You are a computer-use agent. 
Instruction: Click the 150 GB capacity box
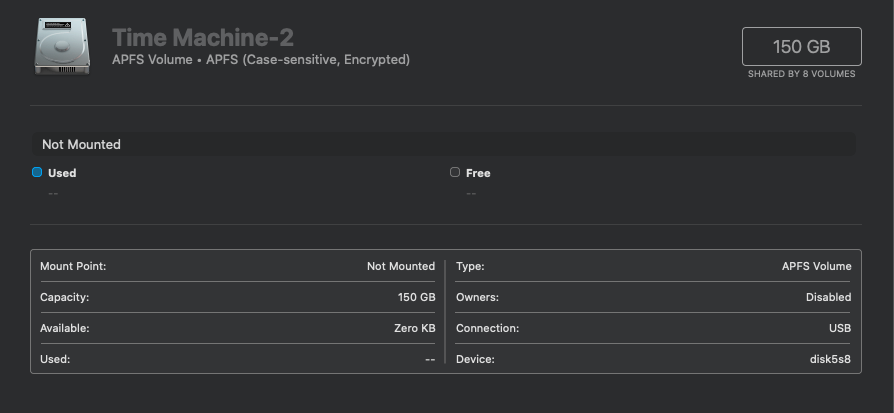coord(801,47)
